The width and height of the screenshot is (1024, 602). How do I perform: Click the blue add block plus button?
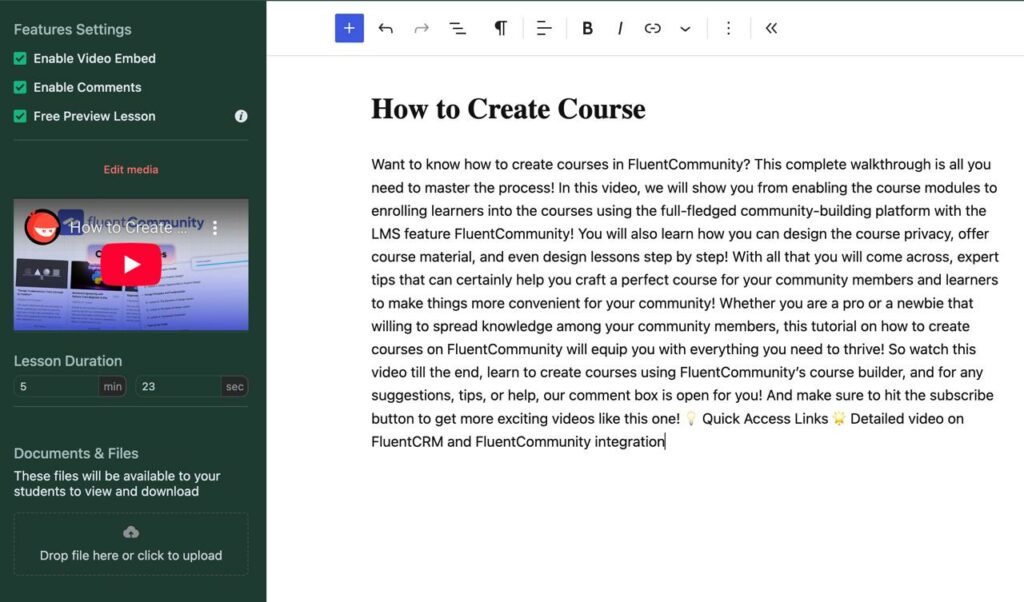[x=349, y=28]
